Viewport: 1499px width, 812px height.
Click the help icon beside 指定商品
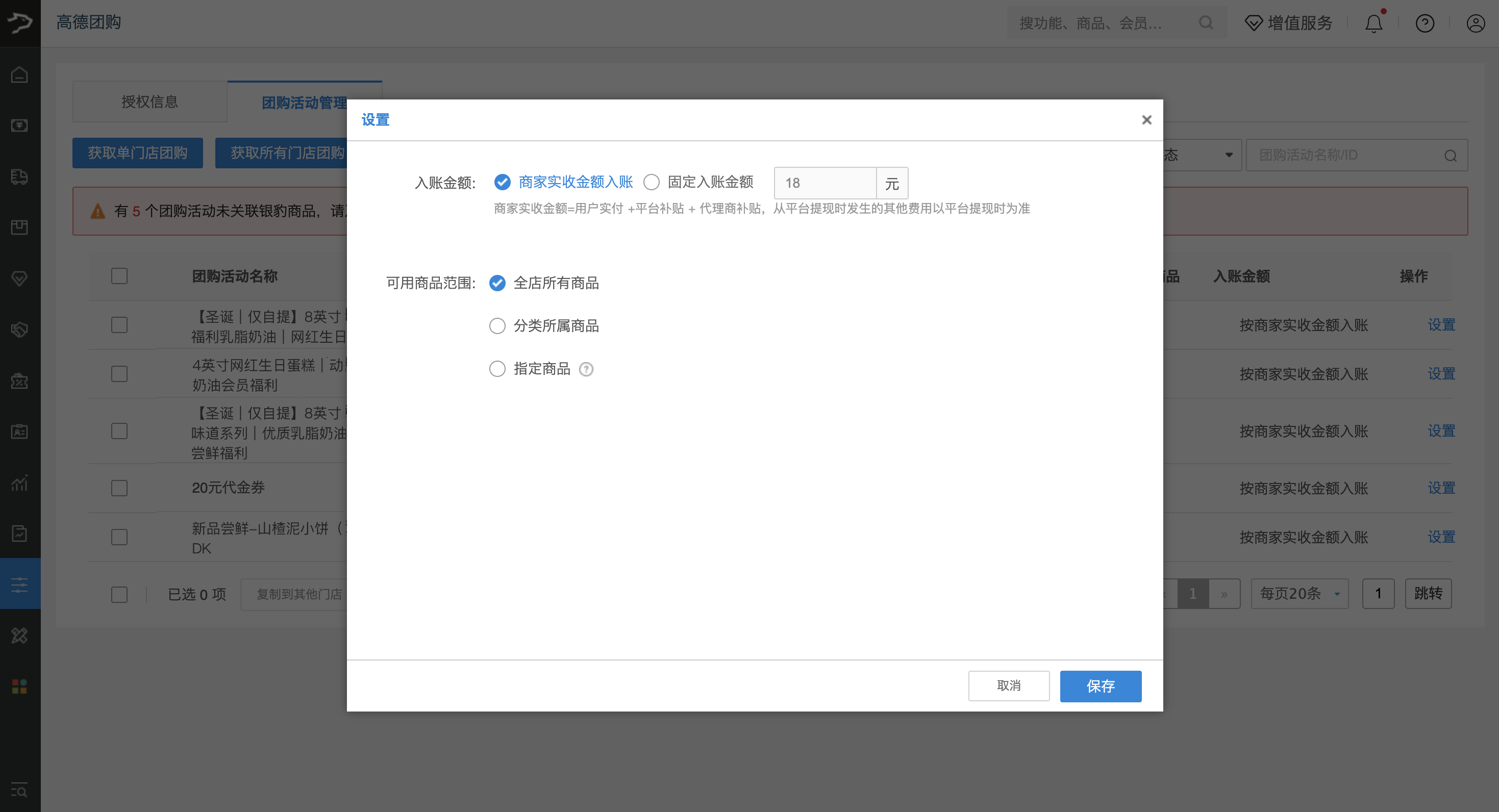click(586, 369)
